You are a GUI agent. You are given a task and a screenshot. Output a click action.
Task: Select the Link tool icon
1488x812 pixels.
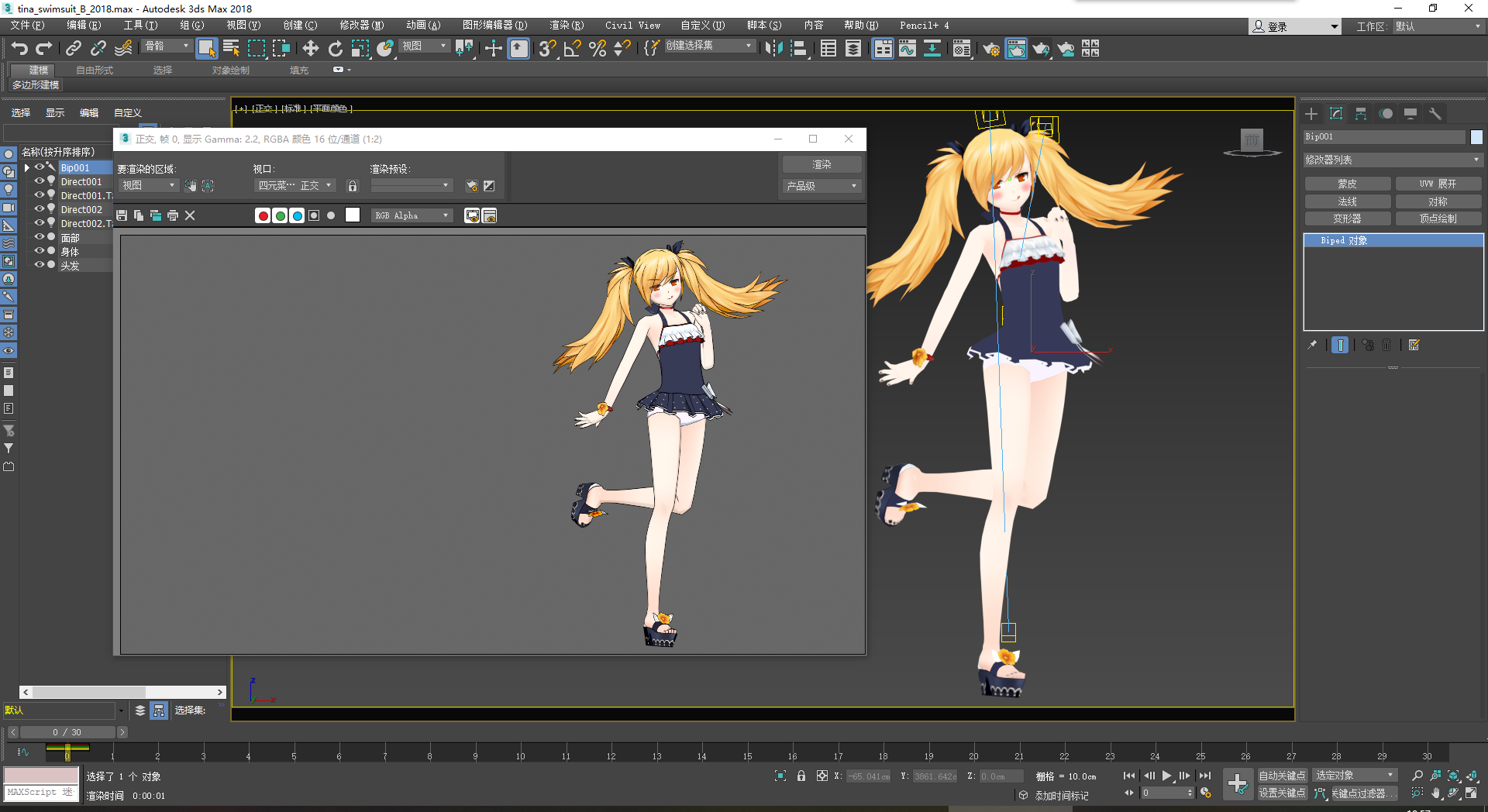[73, 49]
